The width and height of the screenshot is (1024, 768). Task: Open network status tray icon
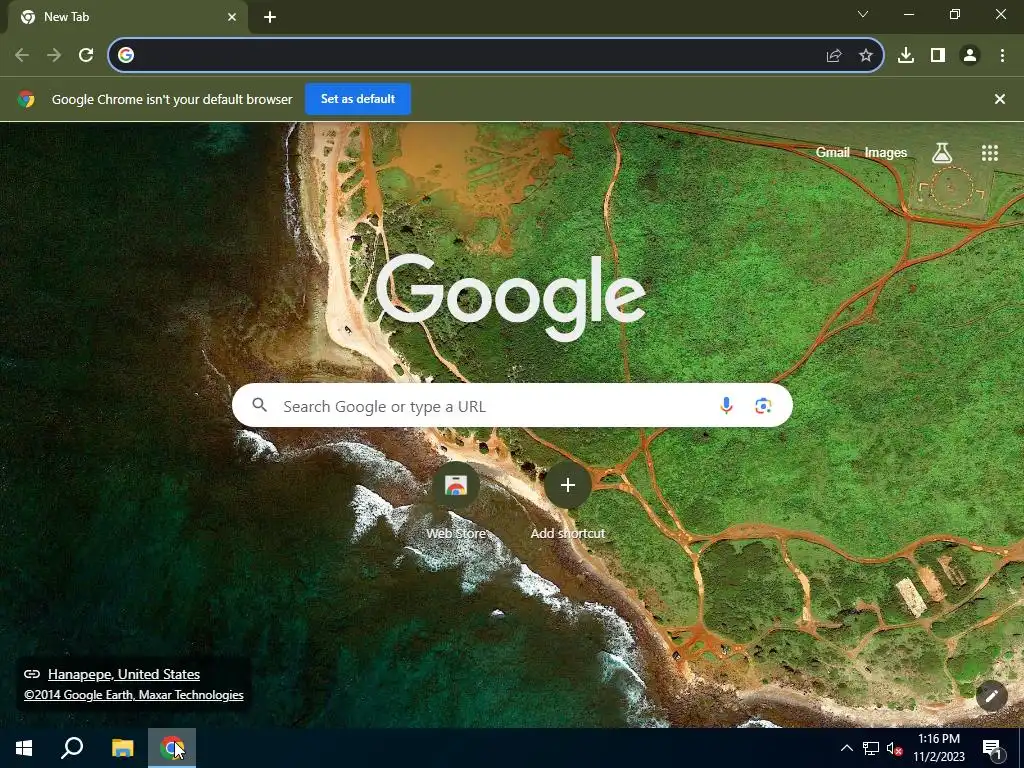871,748
